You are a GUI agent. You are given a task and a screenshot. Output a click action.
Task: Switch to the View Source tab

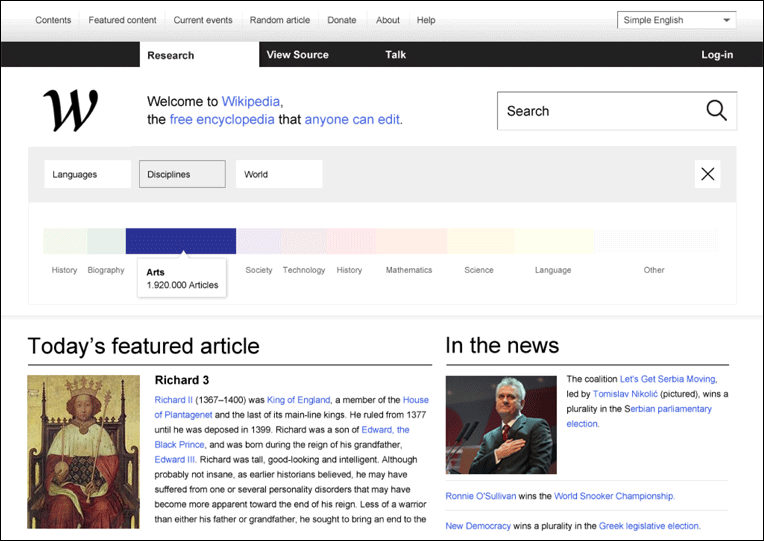(x=297, y=55)
